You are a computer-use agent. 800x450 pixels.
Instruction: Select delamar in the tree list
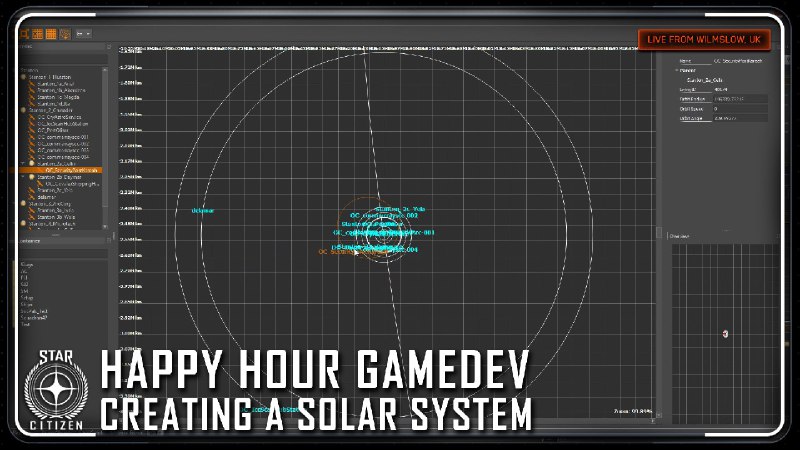46,197
